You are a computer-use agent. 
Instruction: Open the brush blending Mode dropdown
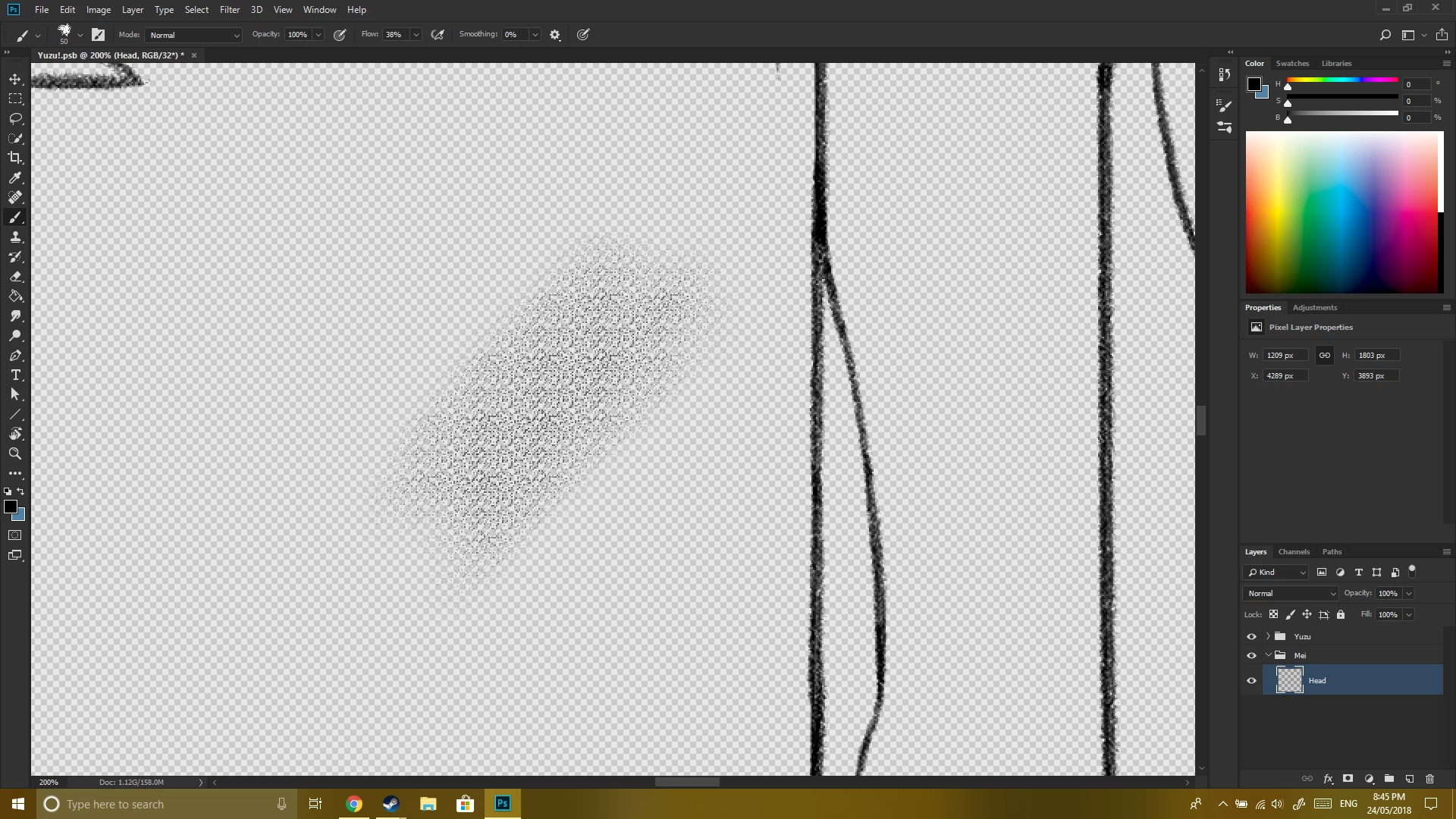point(194,35)
